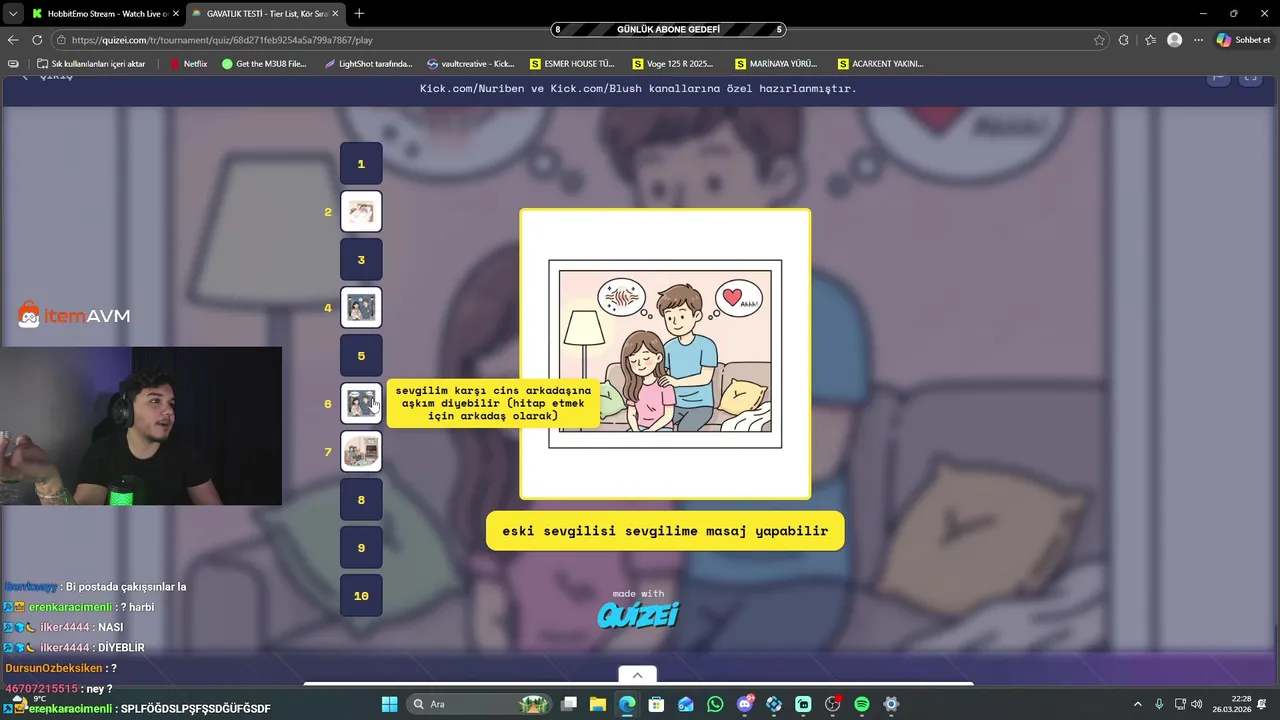Open a new browser tab
This screenshot has height=720, width=1280.
[x=359, y=13]
